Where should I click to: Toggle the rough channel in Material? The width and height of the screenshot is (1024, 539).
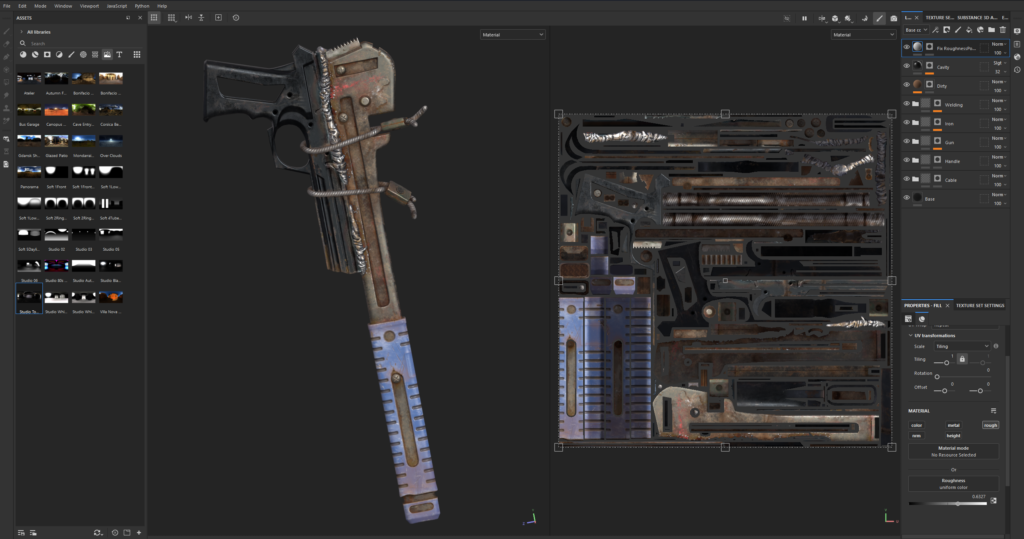tap(990, 425)
